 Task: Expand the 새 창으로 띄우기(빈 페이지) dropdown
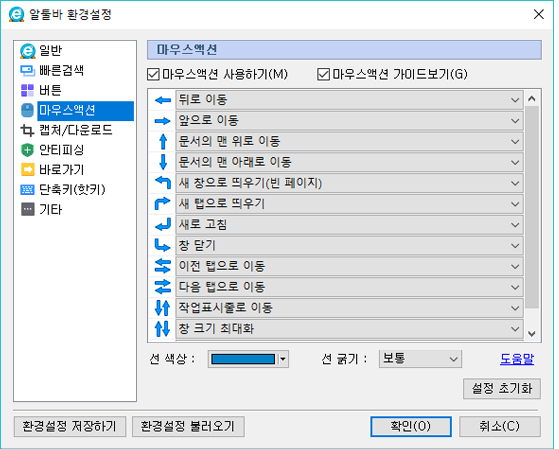point(349,183)
